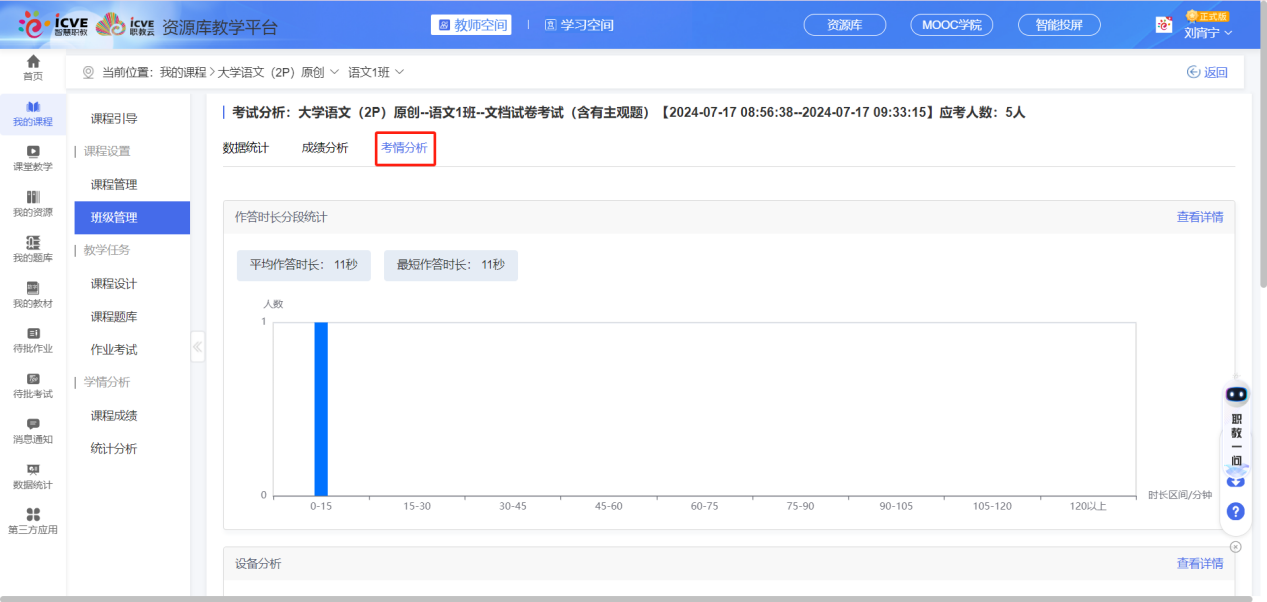Open 我的教材 sidebar icon
The image size is (1267, 602).
(33, 294)
